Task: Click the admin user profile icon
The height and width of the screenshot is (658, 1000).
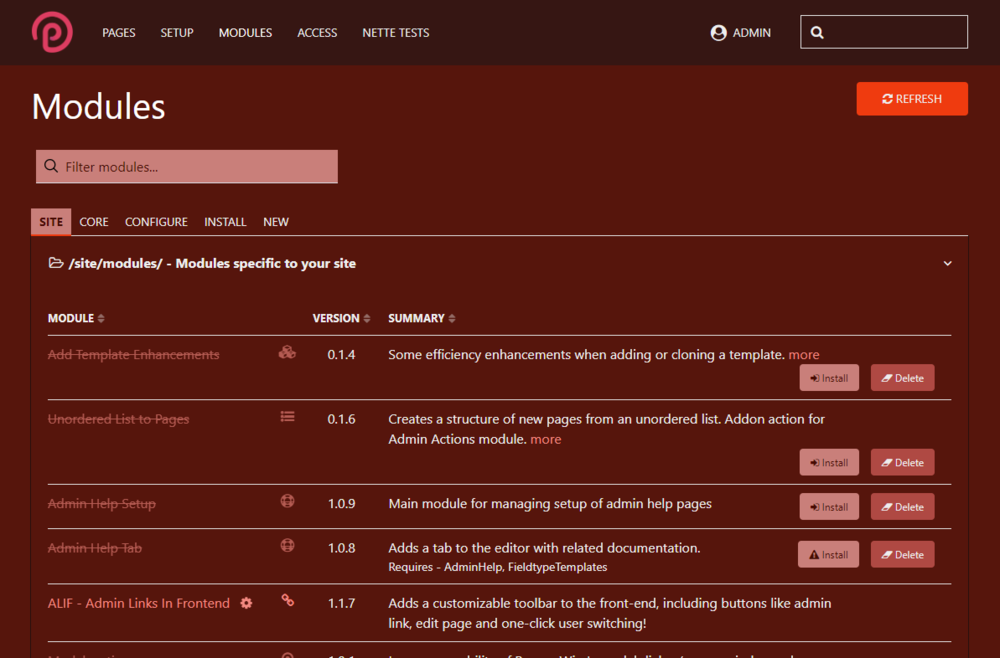Action: (x=718, y=33)
